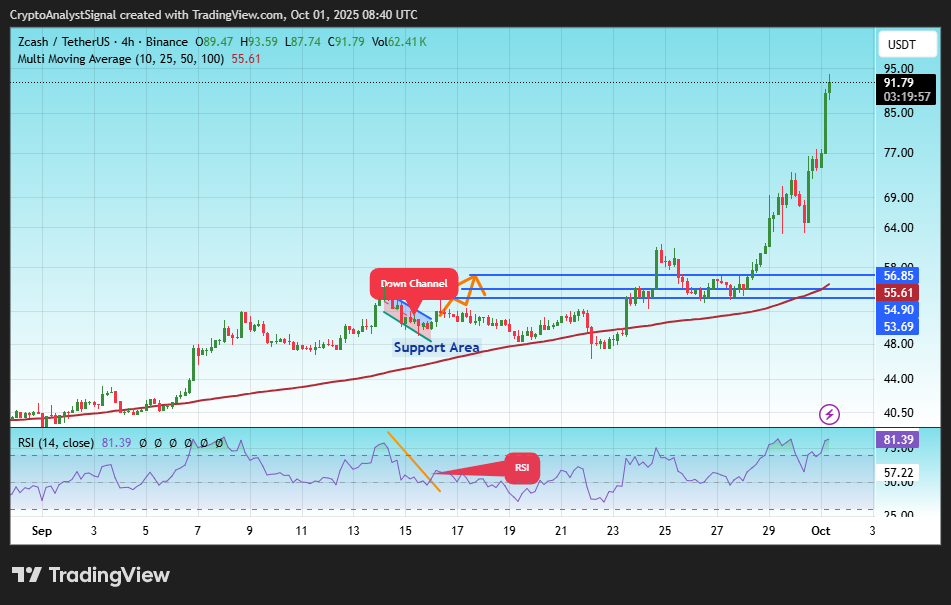
Task: Click the 77.00 price axis tick
Action: (x=898, y=153)
